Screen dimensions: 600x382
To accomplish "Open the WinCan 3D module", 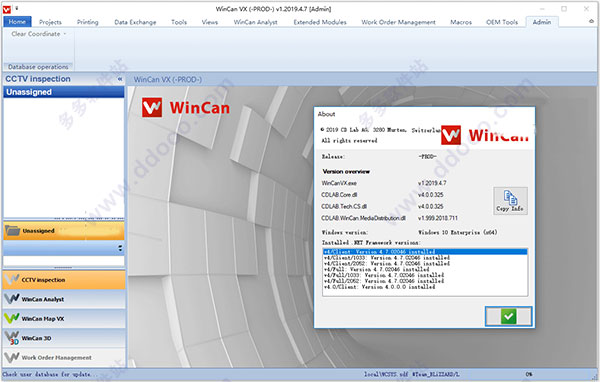I will click(x=64, y=338).
